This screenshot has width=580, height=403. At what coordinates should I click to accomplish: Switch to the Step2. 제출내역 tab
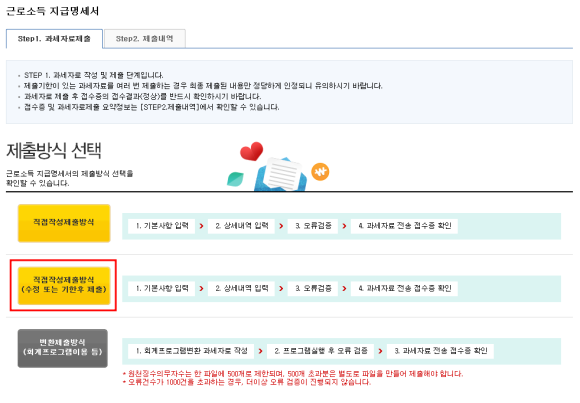click(145, 38)
